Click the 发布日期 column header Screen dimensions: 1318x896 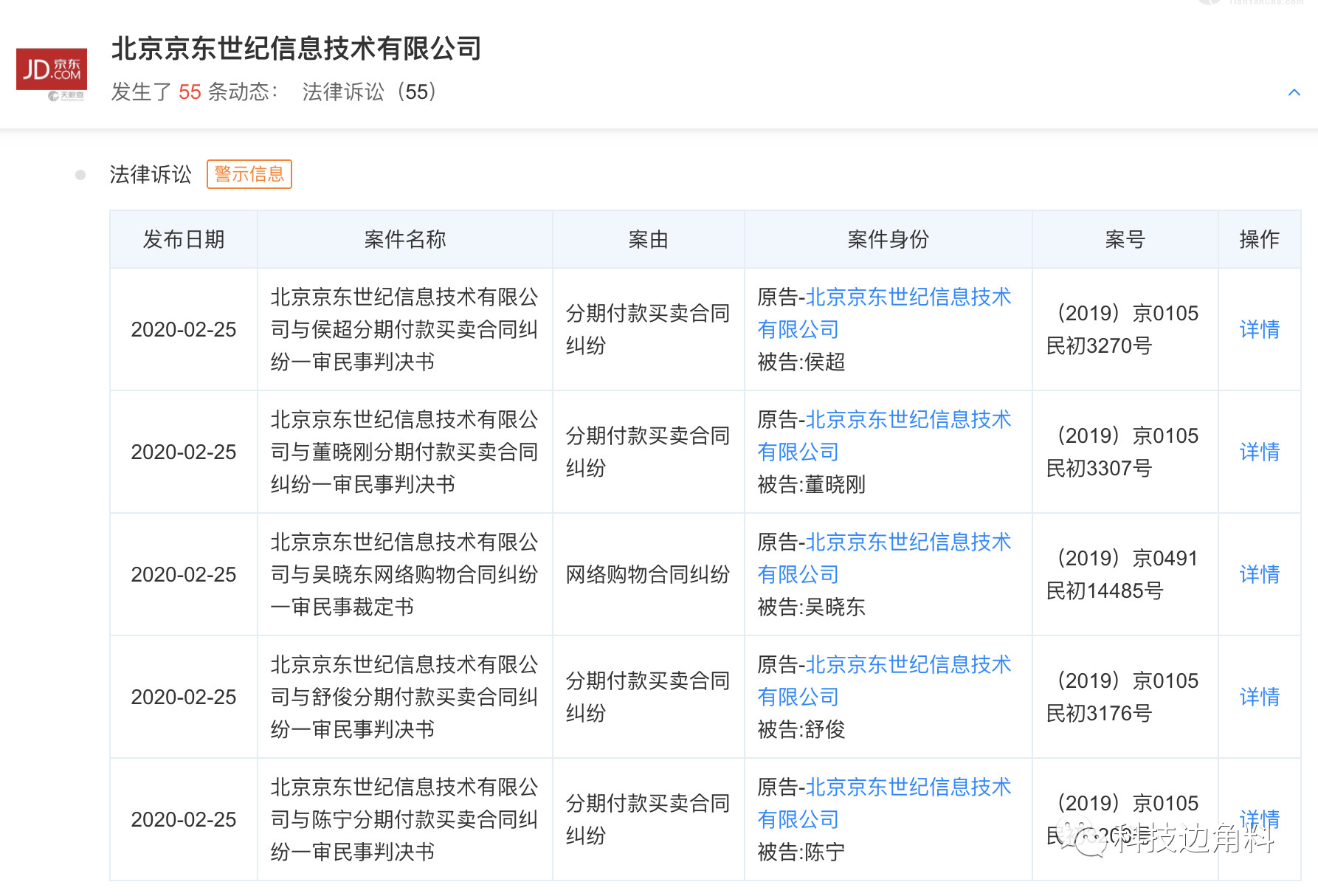tap(184, 239)
